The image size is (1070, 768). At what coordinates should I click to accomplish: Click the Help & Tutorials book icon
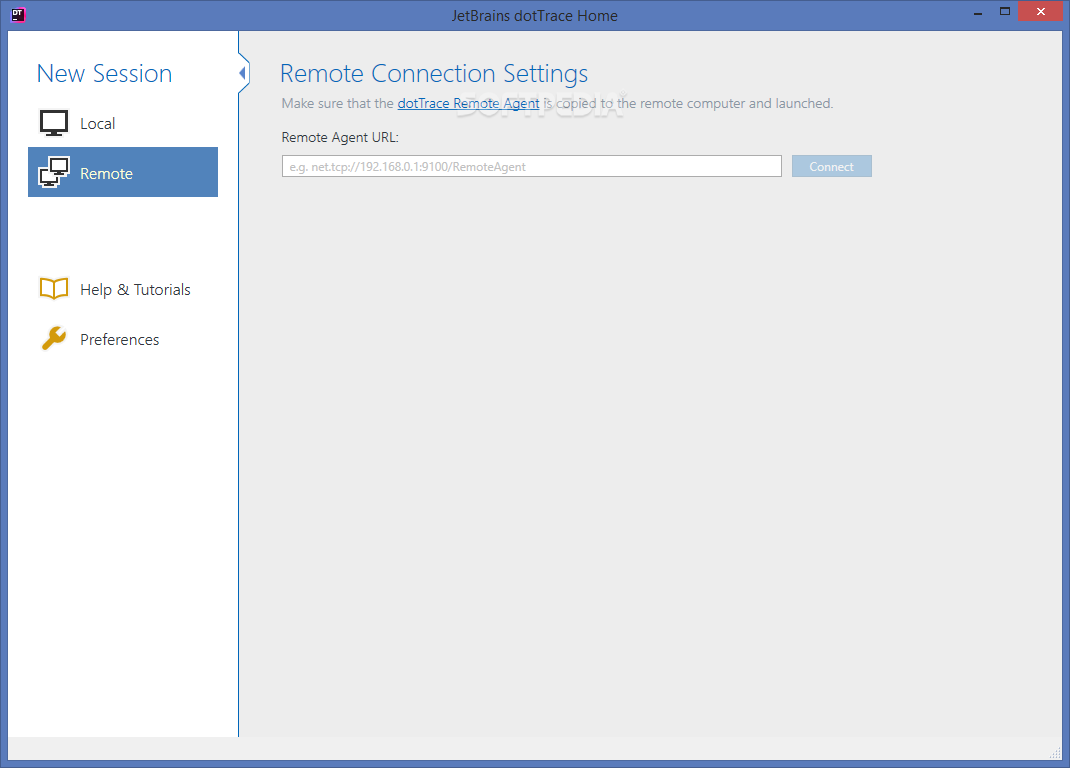[54, 289]
